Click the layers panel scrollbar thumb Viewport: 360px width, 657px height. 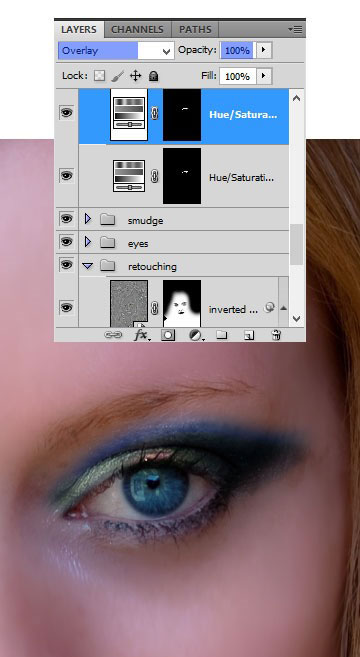pyautogui.click(x=296, y=244)
